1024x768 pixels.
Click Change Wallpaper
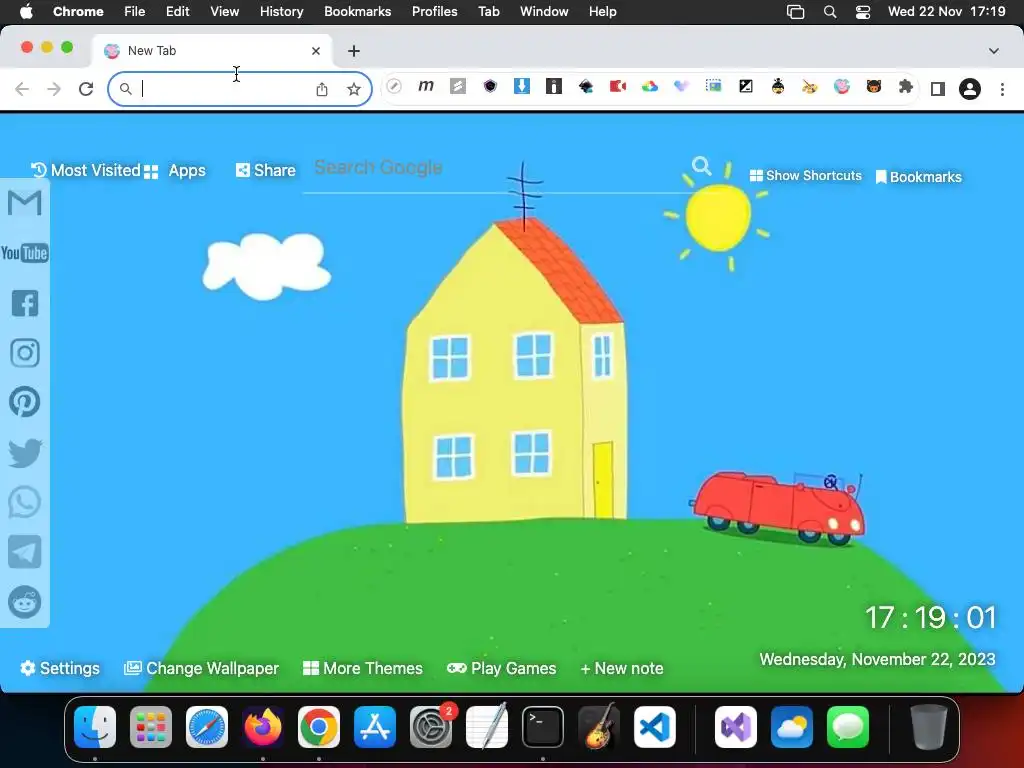pos(201,668)
